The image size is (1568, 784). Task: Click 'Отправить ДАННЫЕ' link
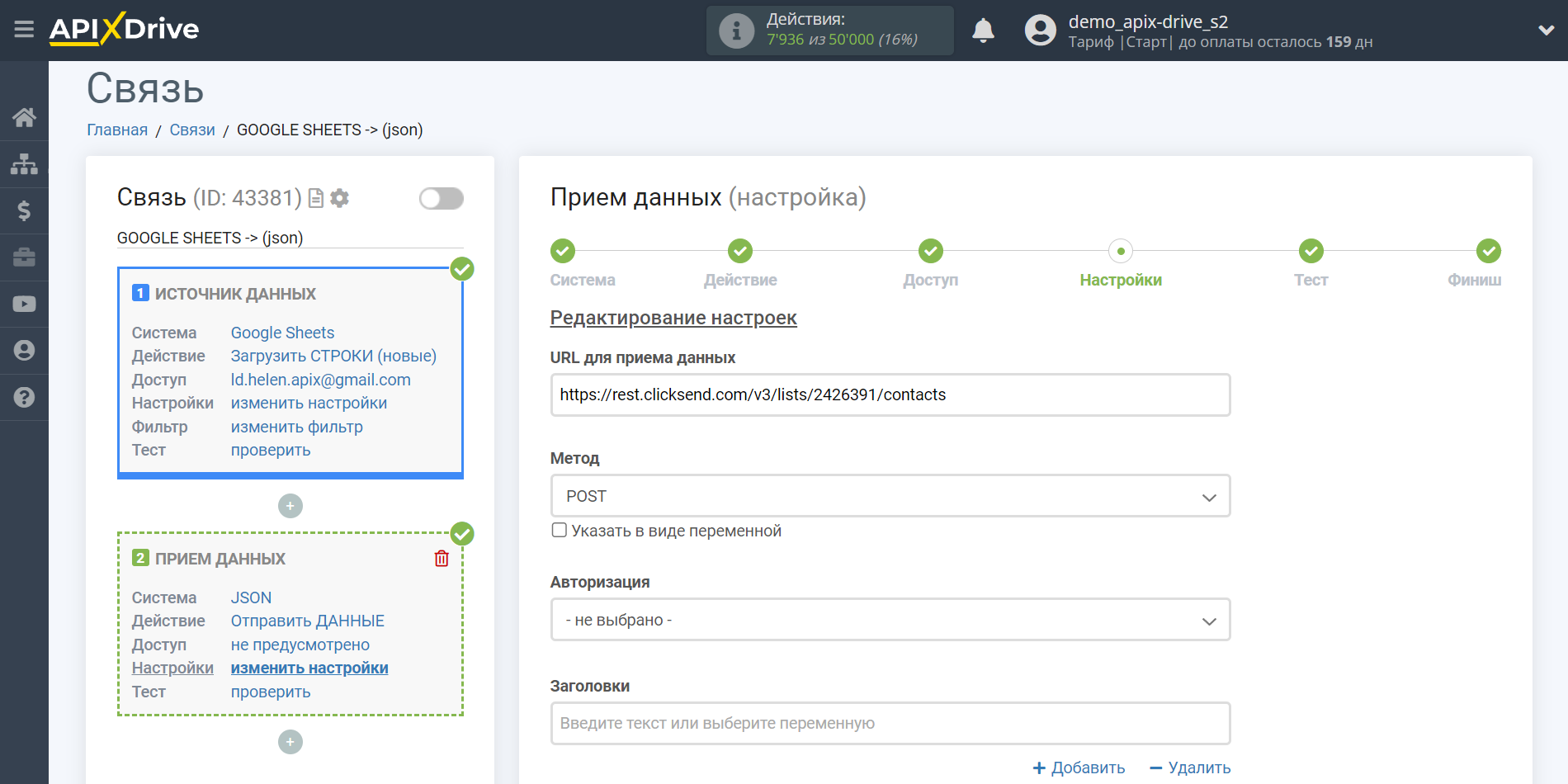point(307,621)
